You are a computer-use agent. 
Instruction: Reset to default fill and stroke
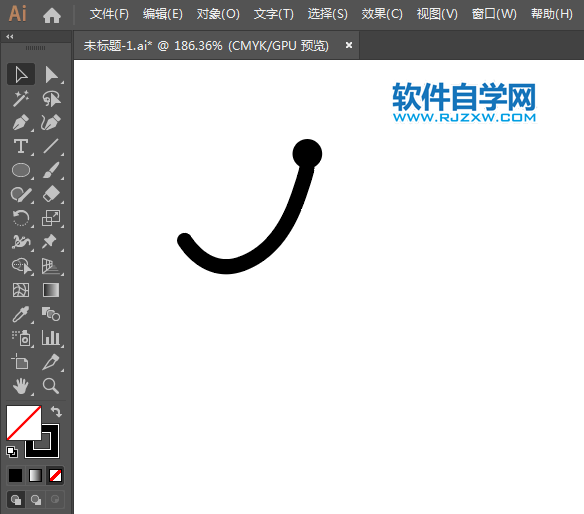12,452
